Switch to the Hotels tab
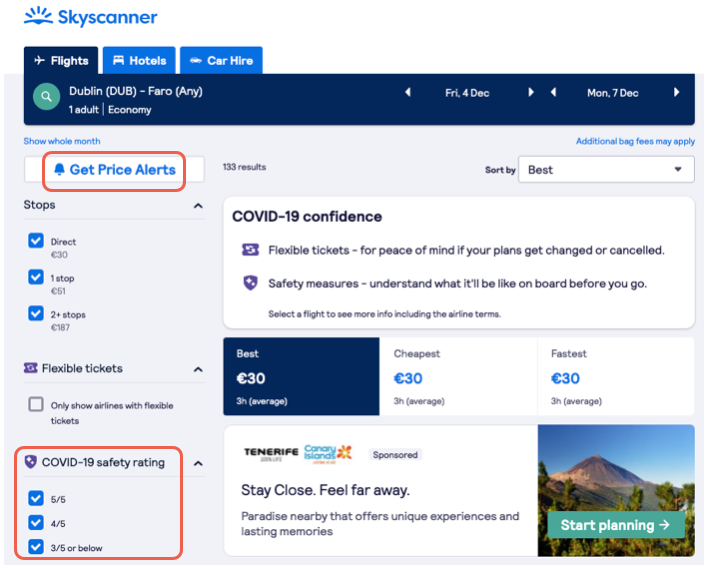 point(139,60)
